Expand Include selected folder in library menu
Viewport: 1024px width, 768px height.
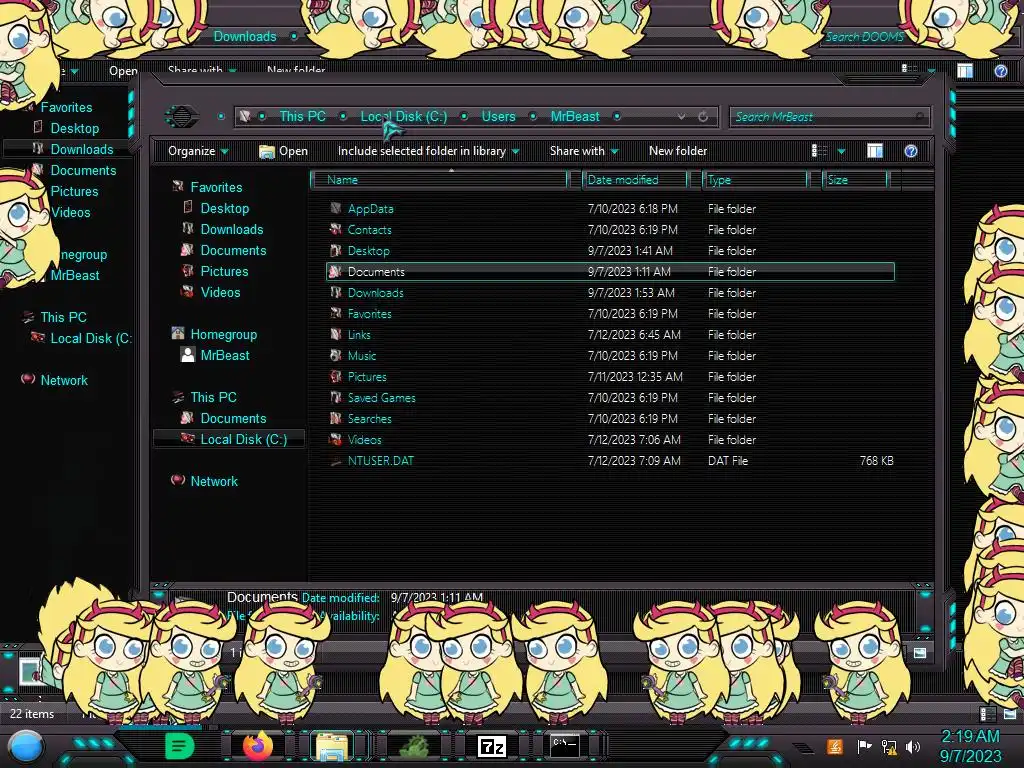click(x=428, y=151)
